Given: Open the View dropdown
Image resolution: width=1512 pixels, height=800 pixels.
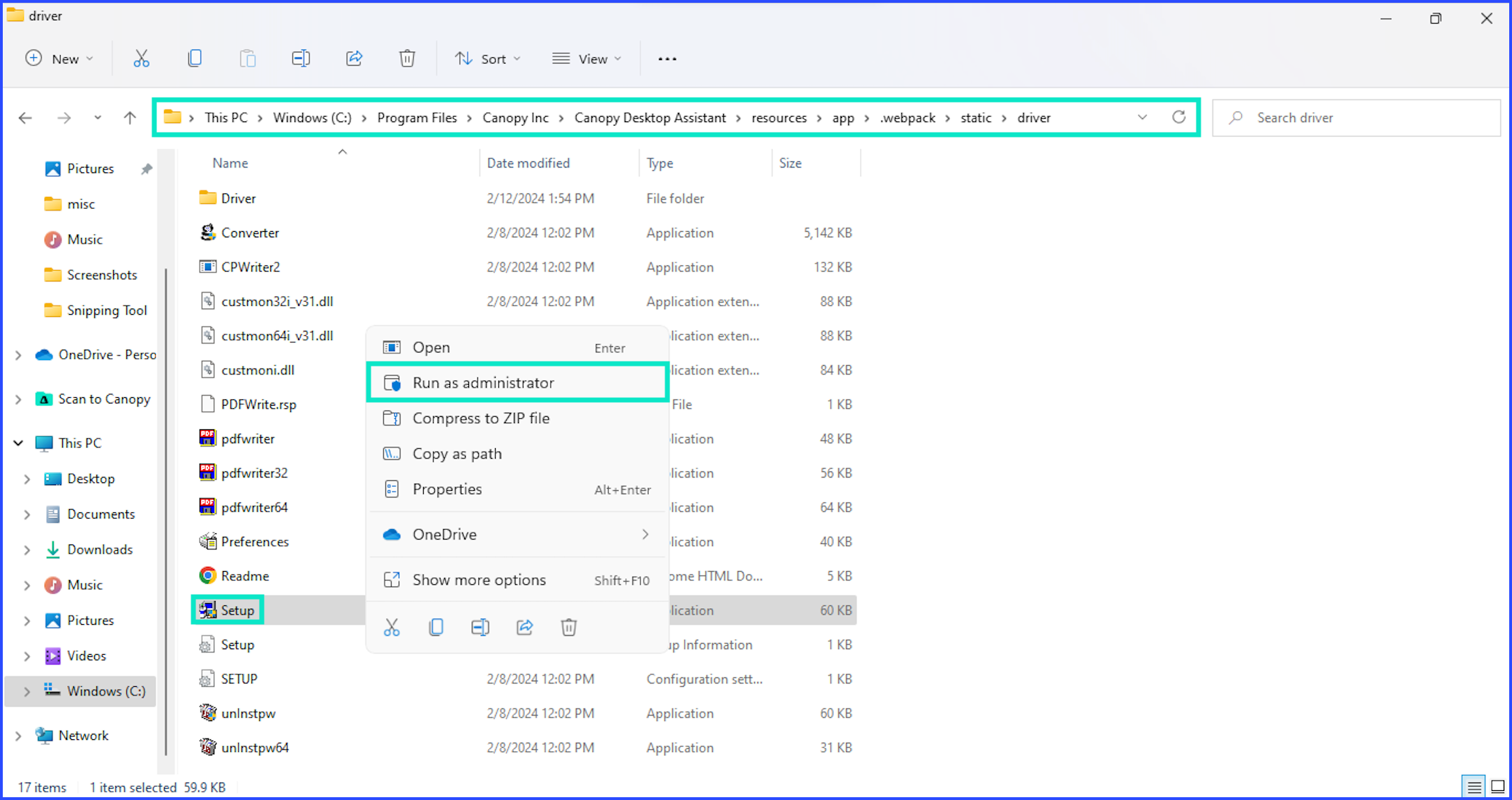Looking at the screenshot, I should (x=586, y=59).
